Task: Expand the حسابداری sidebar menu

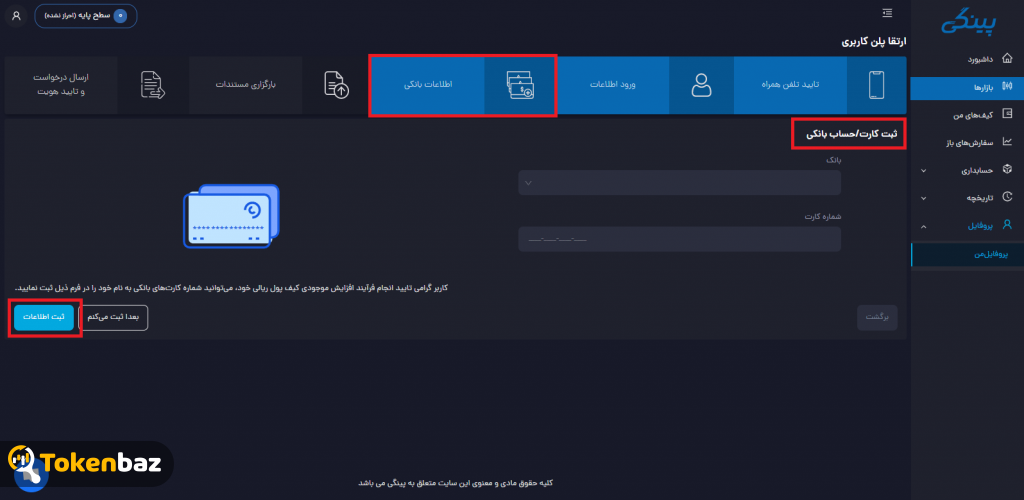Action: [967, 170]
